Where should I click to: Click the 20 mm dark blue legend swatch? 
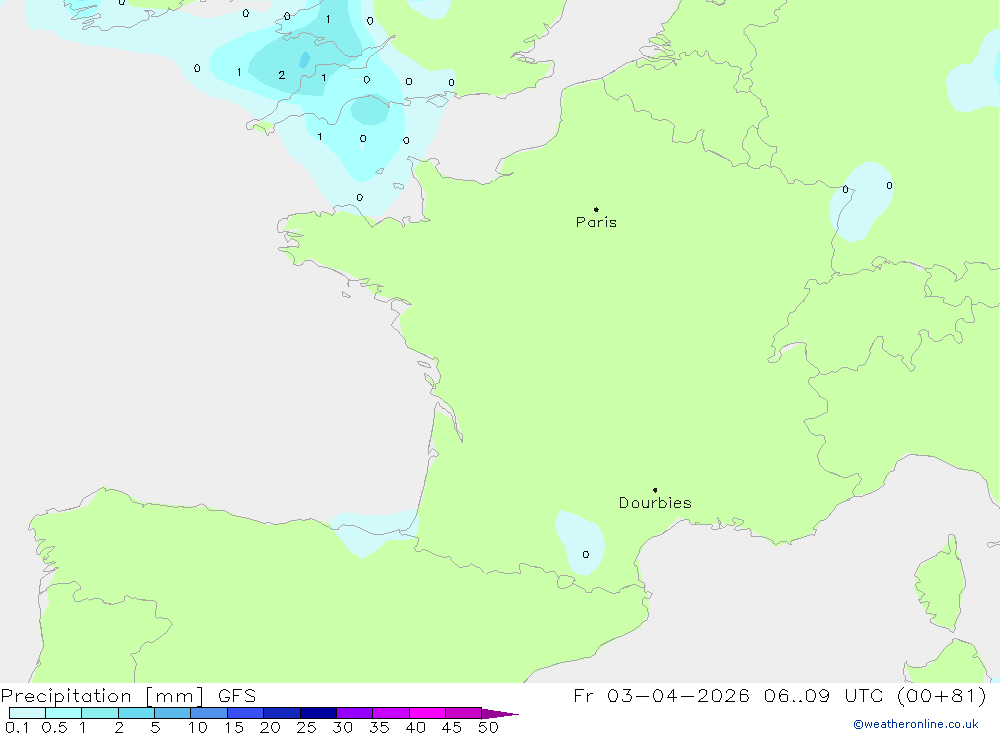pyautogui.click(x=281, y=713)
